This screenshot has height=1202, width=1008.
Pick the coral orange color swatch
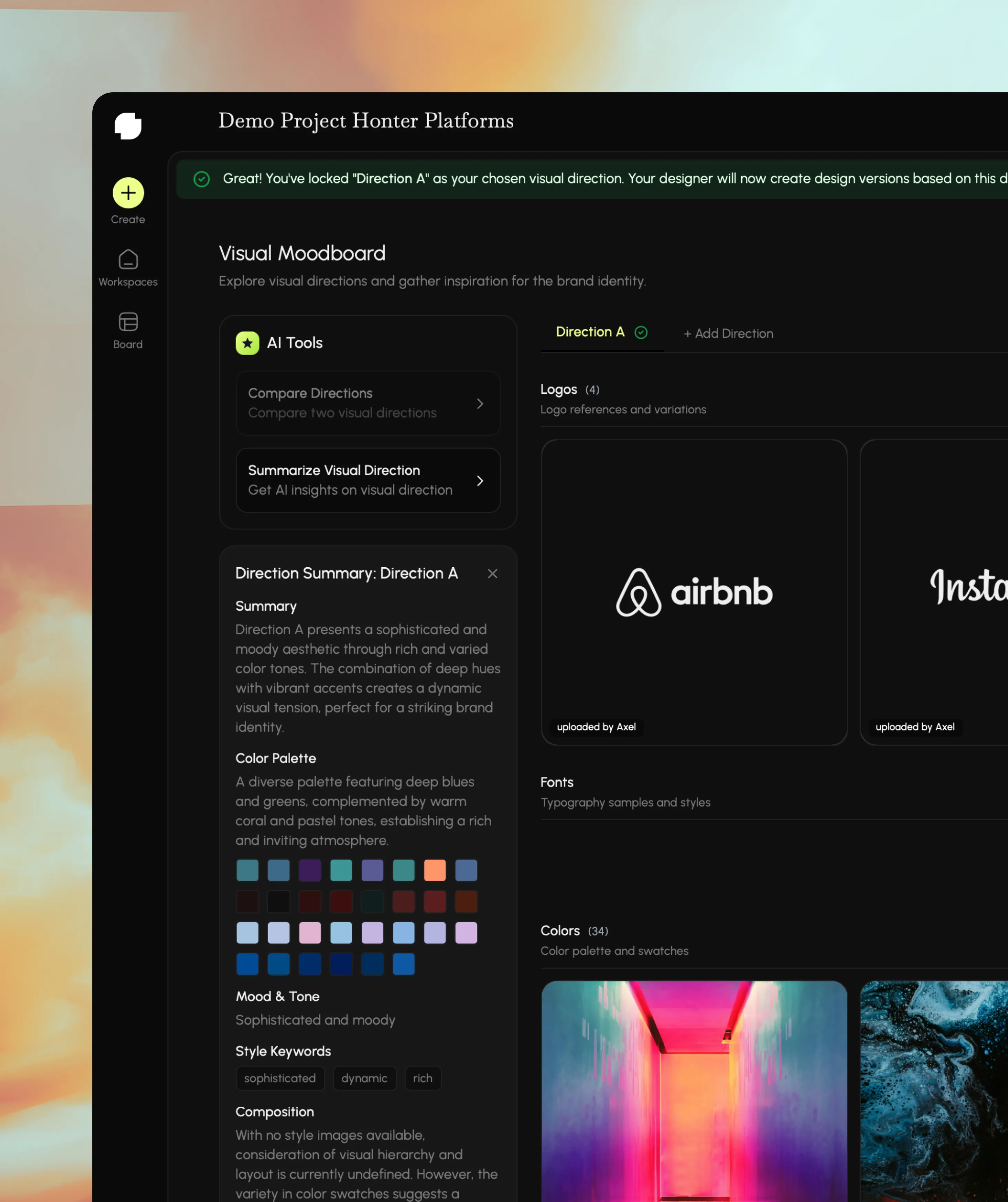(435, 871)
